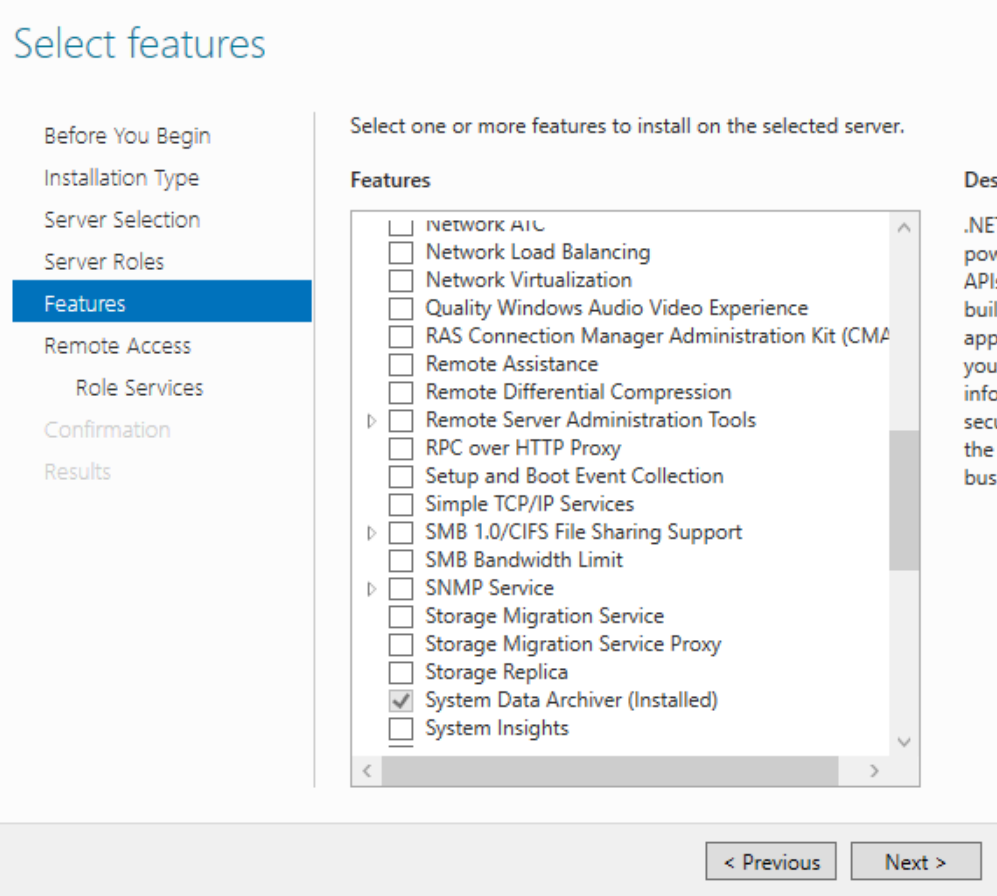This screenshot has height=896, width=997.
Task: Click the Previous button
Action: pos(771,862)
